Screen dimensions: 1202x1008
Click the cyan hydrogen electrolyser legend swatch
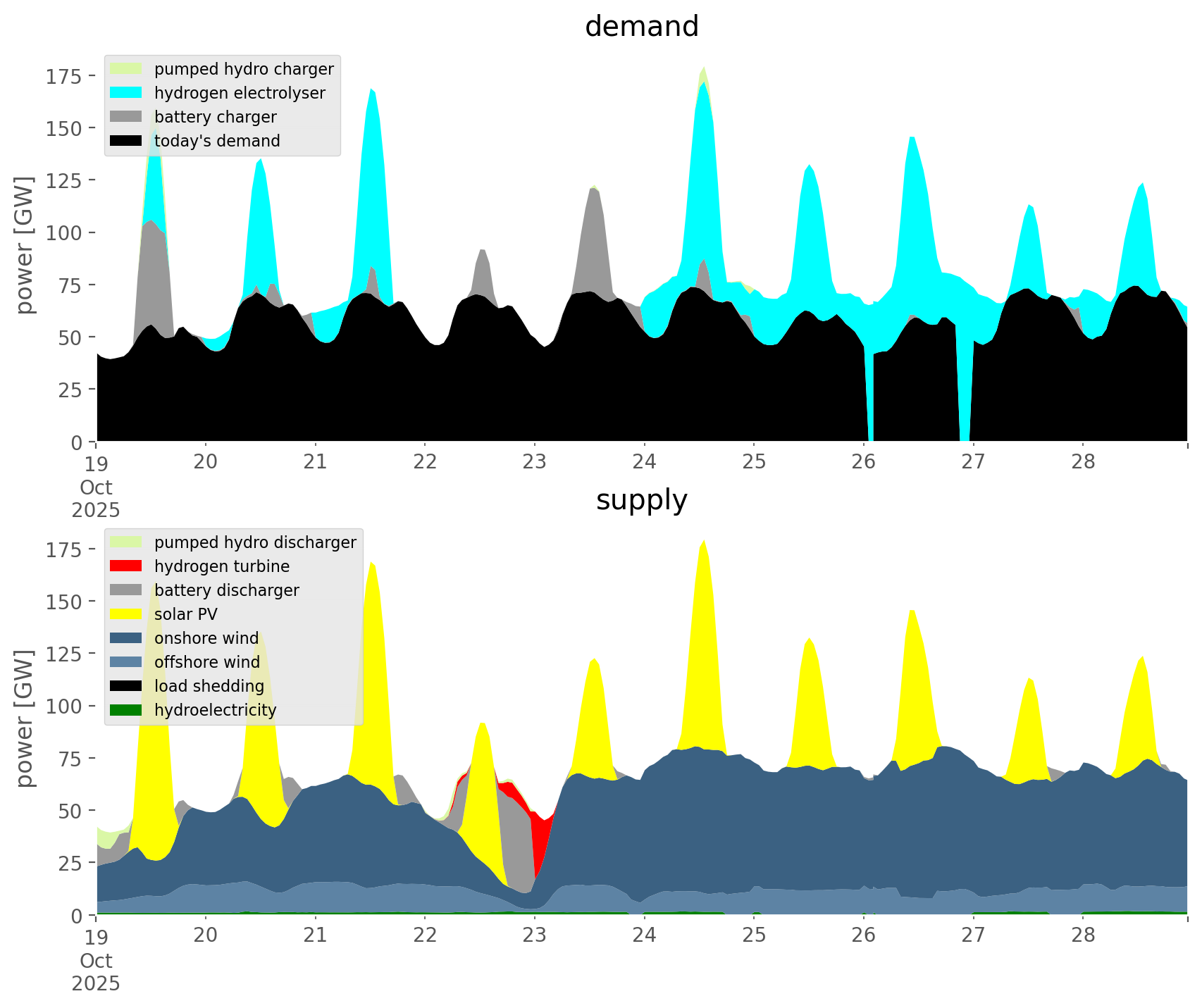(x=127, y=93)
